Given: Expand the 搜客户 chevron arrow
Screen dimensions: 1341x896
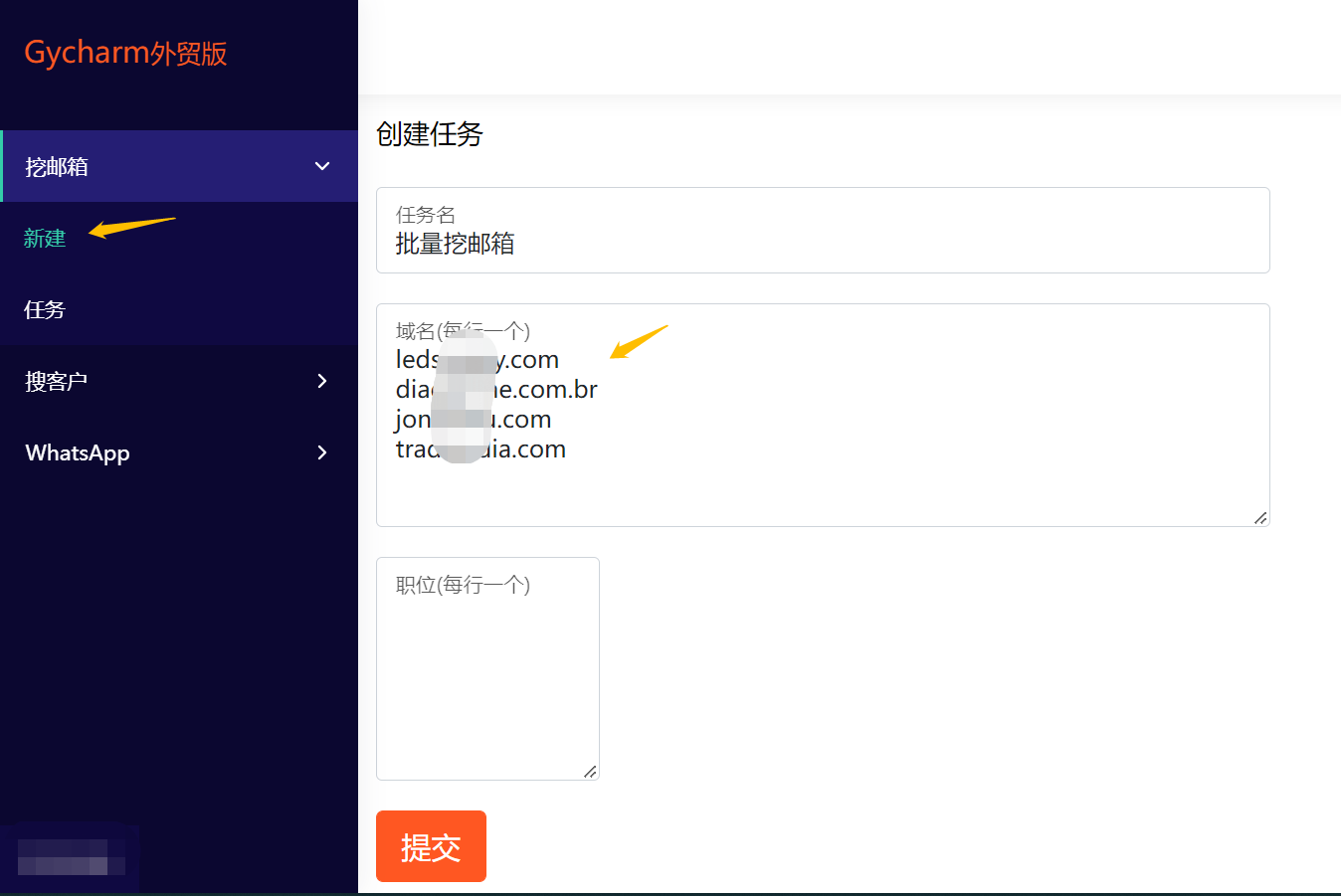Looking at the screenshot, I should (x=321, y=381).
